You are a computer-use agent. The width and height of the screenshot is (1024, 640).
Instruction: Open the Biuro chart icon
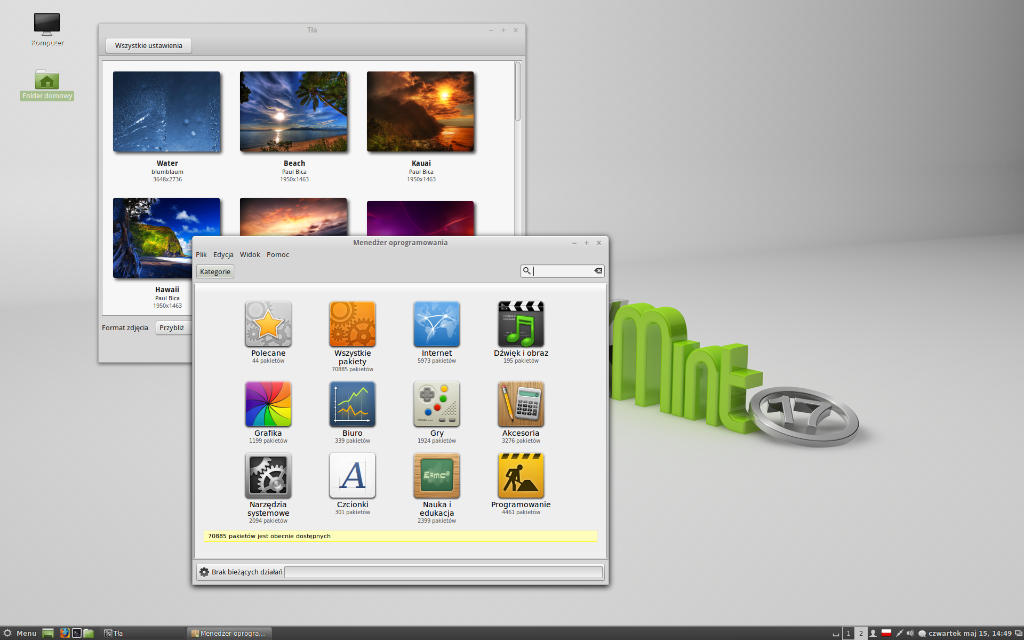[352, 404]
